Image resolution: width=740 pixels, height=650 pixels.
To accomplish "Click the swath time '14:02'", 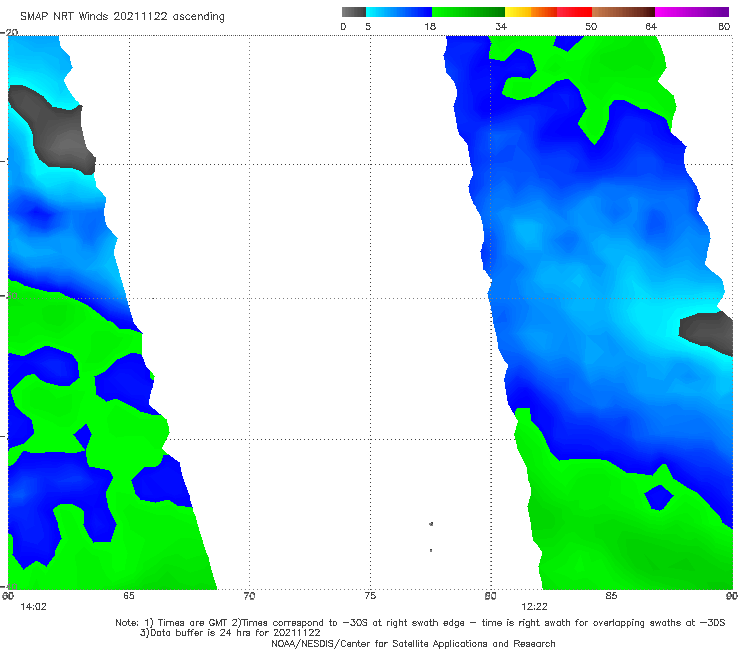I will [34, 607].
